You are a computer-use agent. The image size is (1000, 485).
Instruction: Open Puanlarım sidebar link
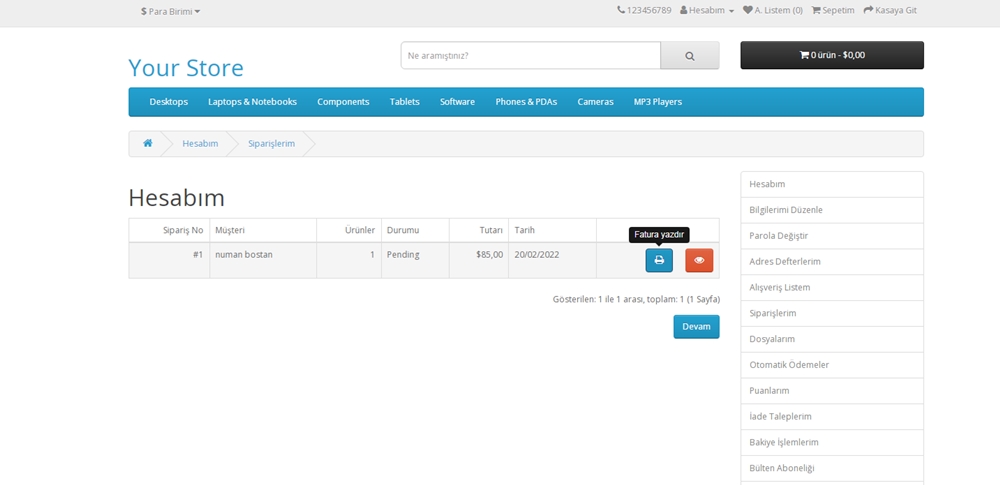(832, 391)
